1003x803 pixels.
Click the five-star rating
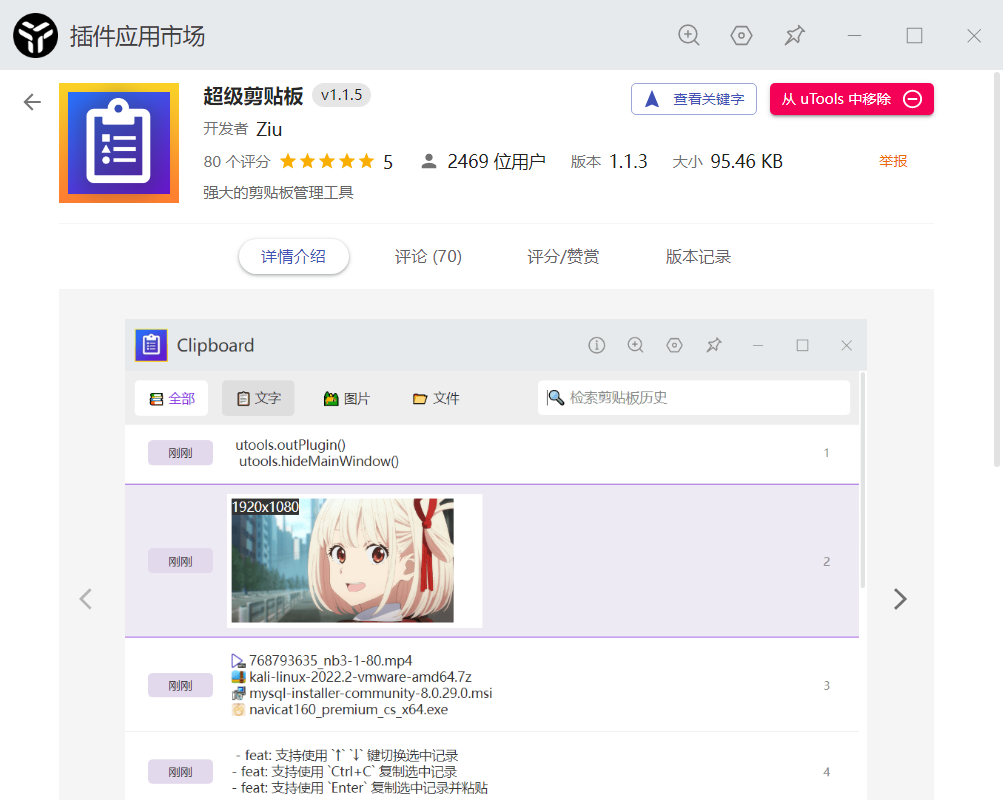pos(327,161)
